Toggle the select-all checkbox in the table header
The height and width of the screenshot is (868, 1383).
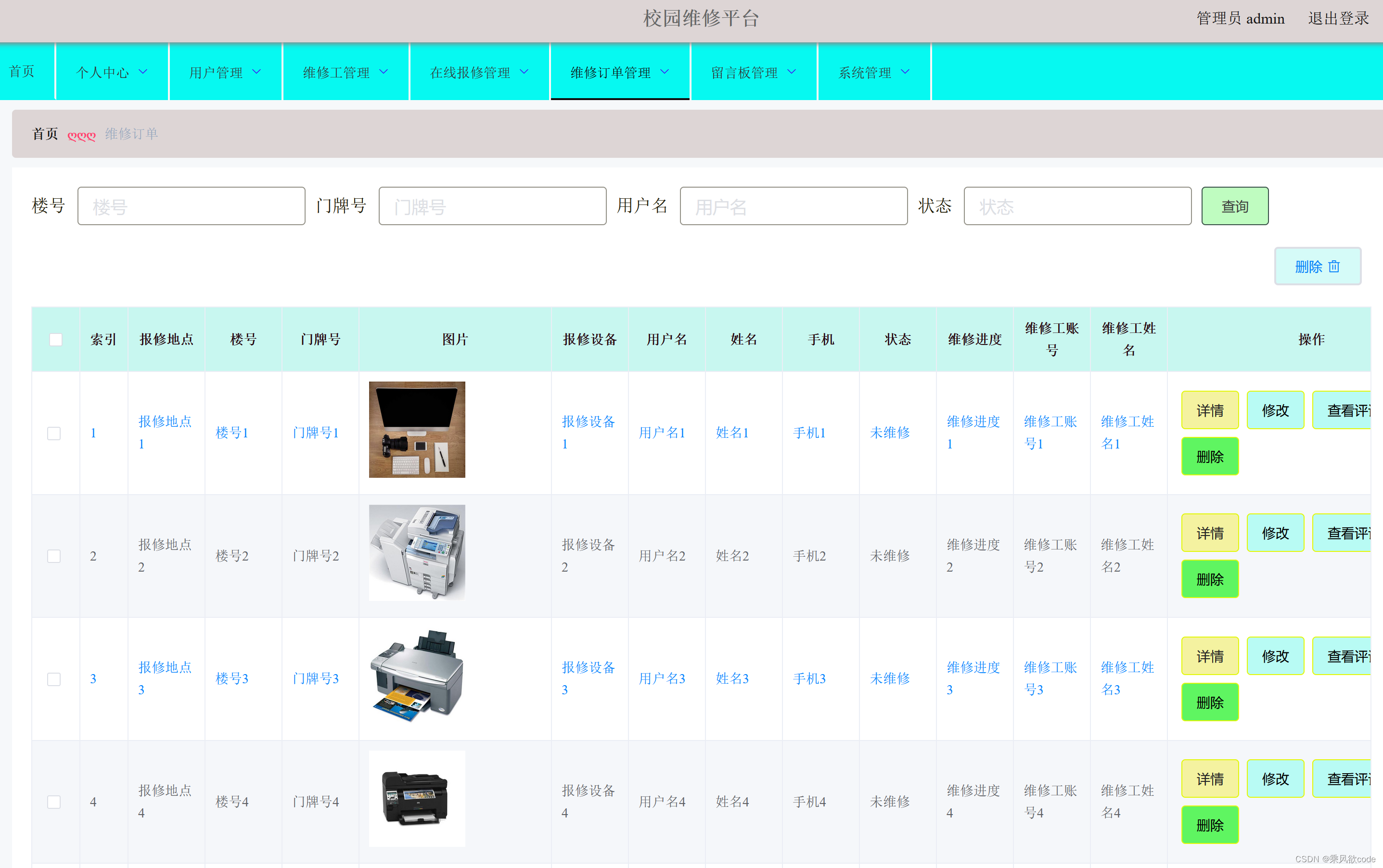tap(55, 339)
